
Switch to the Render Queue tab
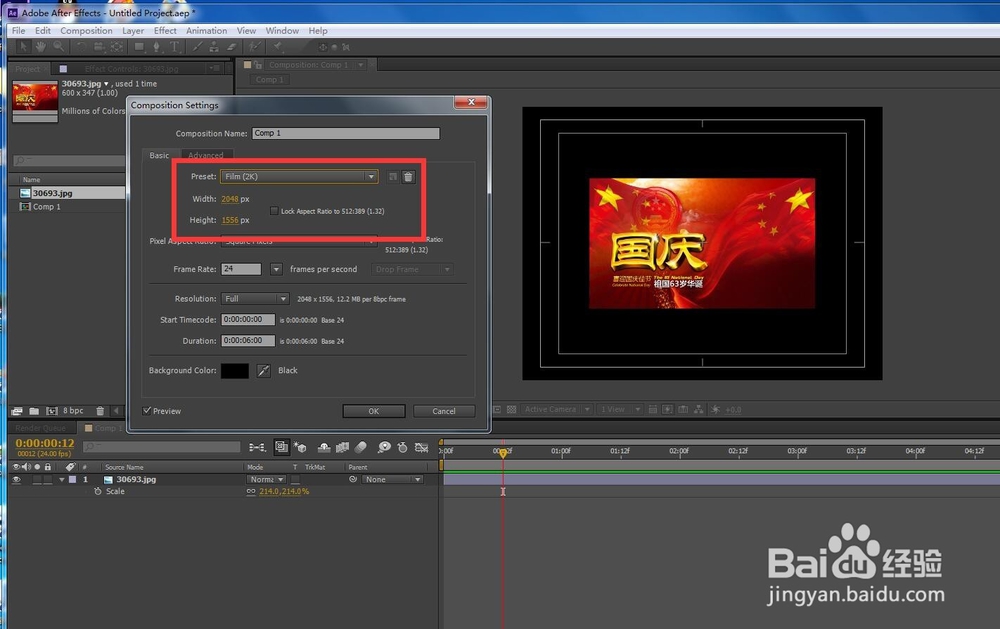[40, 428]
